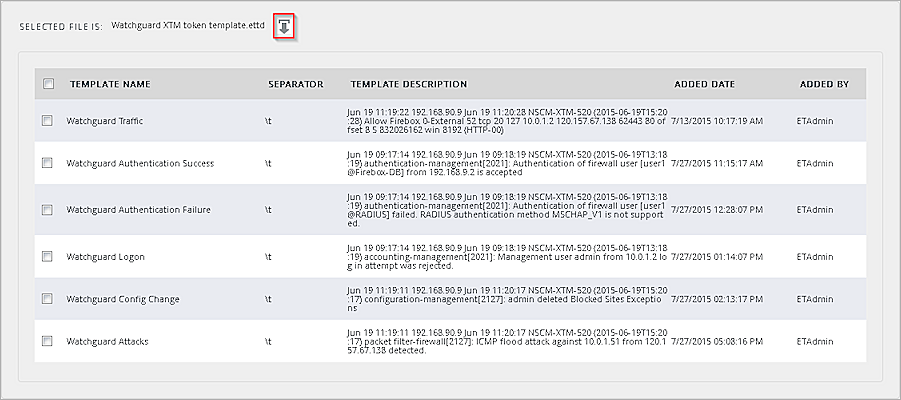Choose the Watchguard Logon template name
901x400 pixels.
105,257
